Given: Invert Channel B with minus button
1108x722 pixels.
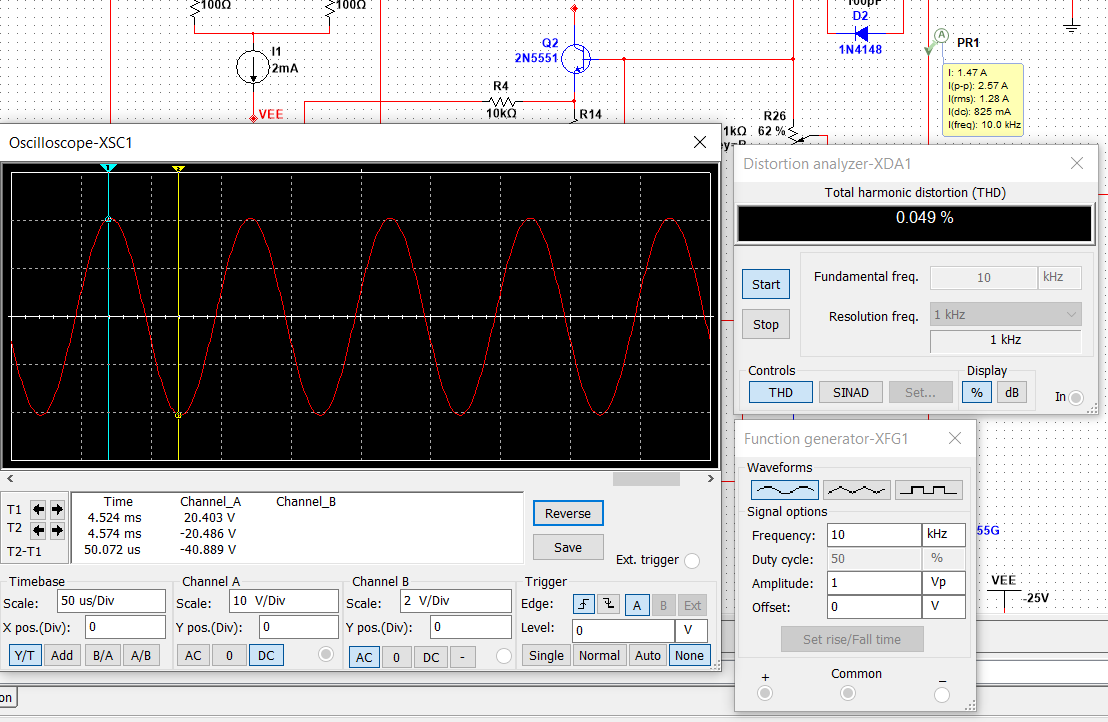Looking at the screenshot, I should pos(463,657).
